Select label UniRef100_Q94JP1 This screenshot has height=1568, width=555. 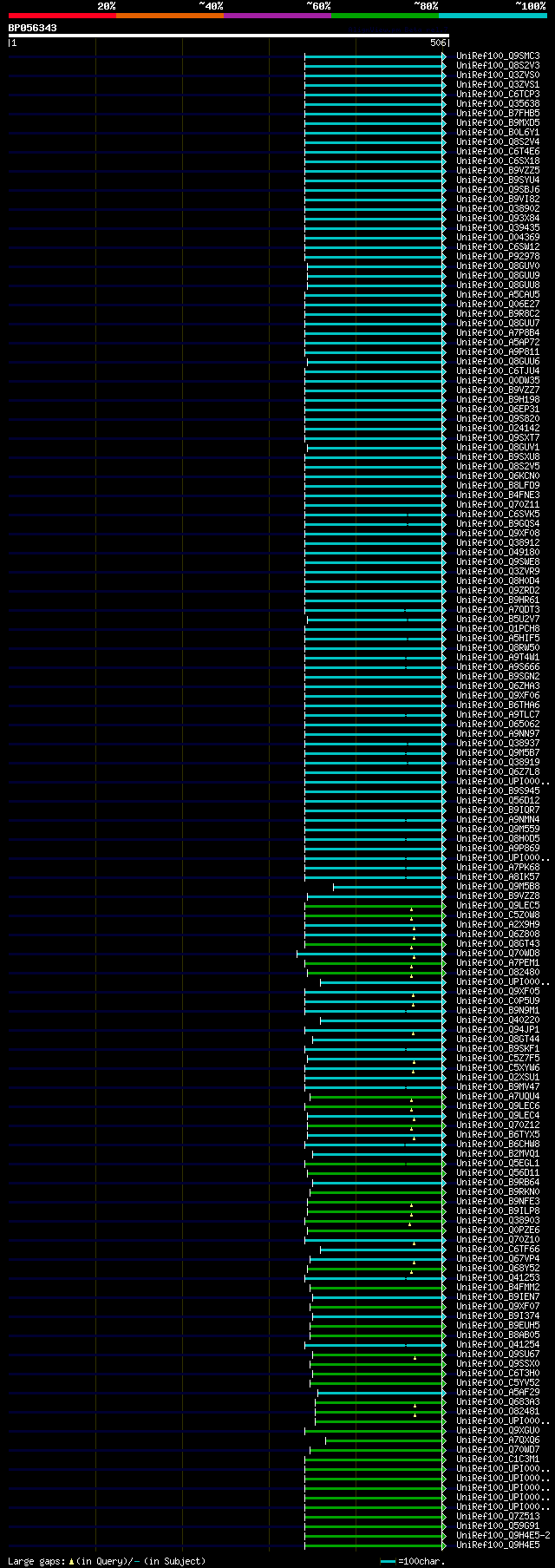(x=498, y=1029)
